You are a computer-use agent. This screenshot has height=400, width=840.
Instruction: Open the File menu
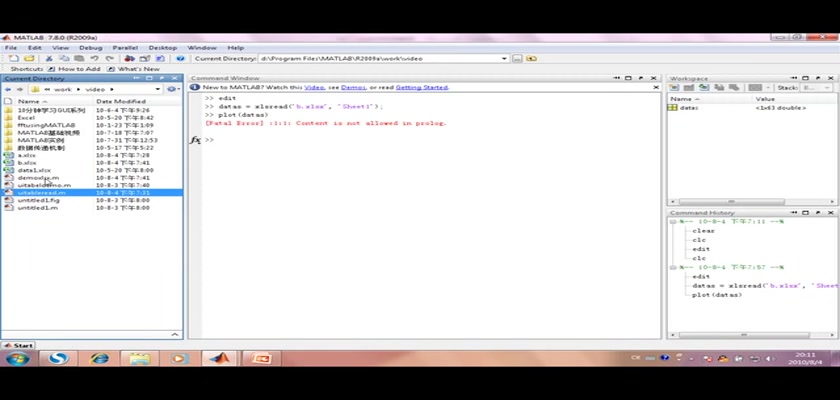[11, 48]
